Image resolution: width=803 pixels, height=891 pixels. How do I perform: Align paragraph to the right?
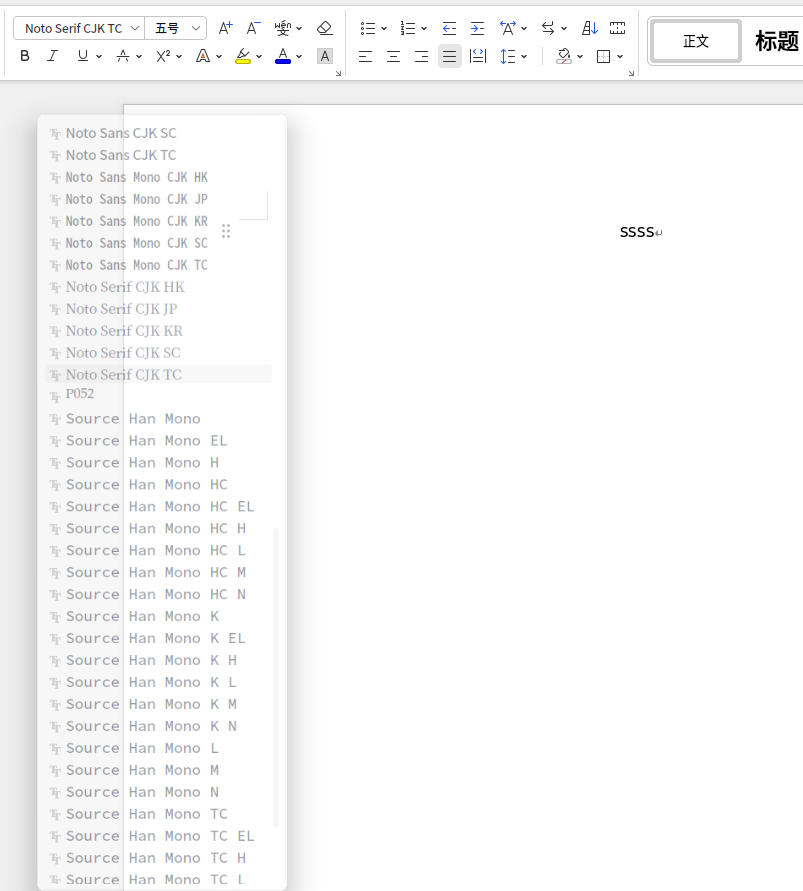421,56
